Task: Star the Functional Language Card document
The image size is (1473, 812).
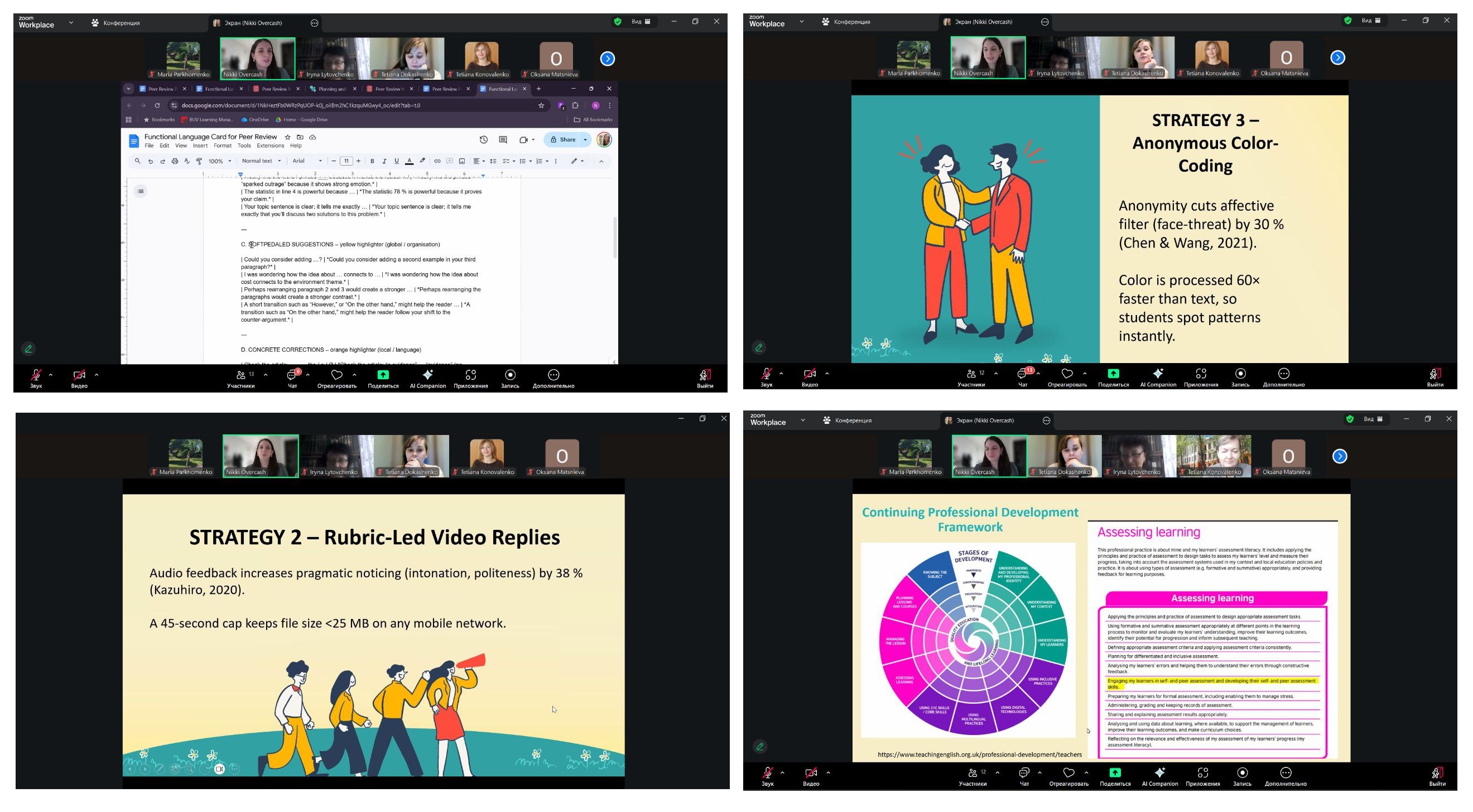Action: coord(287,137)
